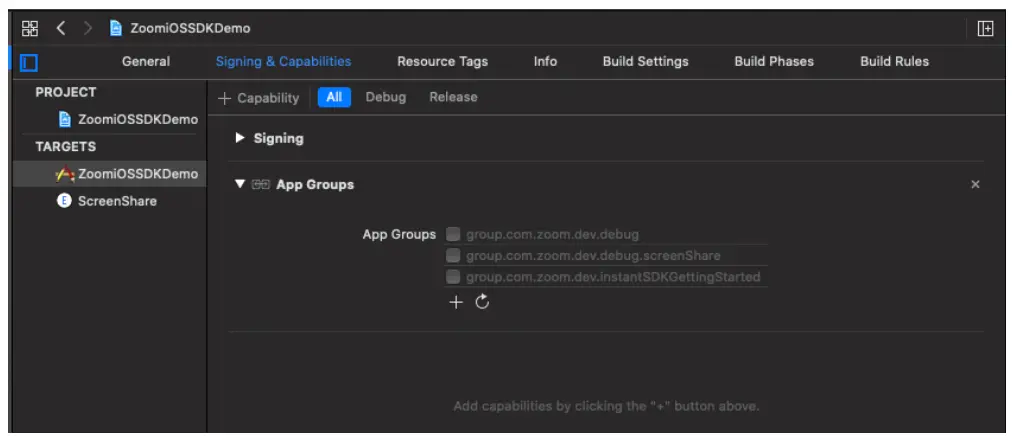1016x440 pixels.
Task: Enable the group.com.zoom.dev.debug checkbox
Action: 453,235
